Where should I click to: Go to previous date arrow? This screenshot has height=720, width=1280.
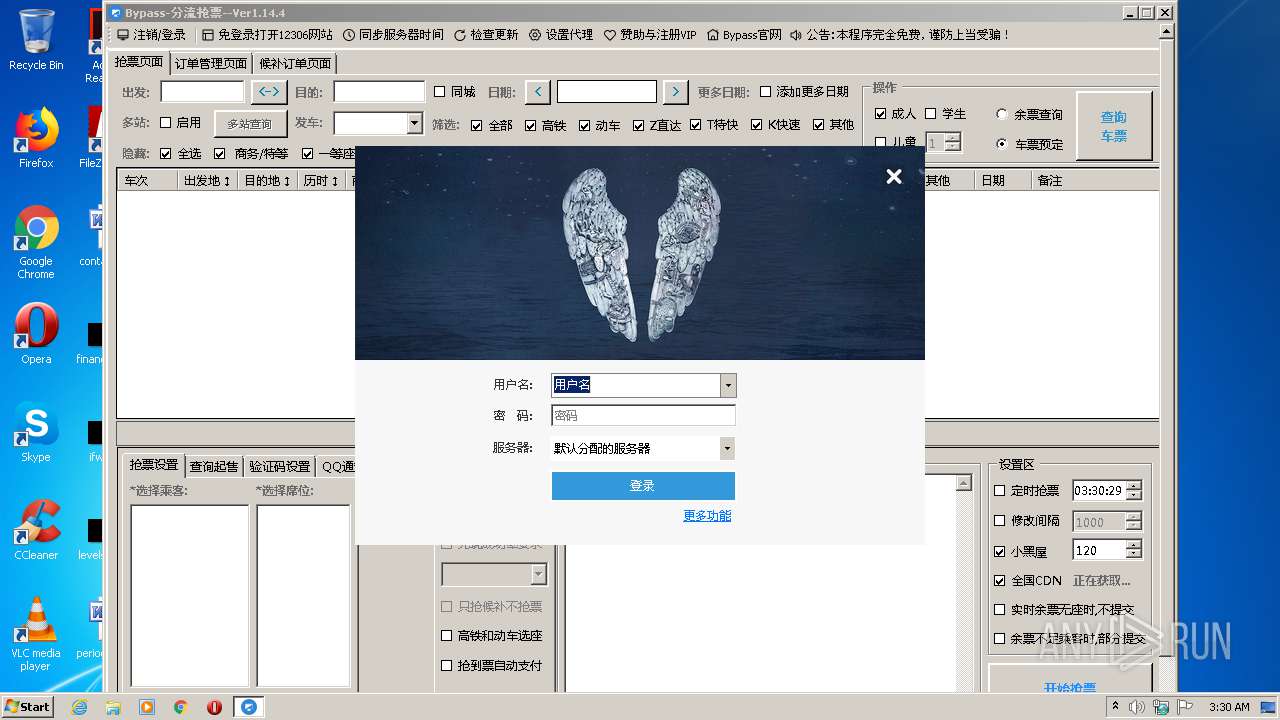(537, 92)
